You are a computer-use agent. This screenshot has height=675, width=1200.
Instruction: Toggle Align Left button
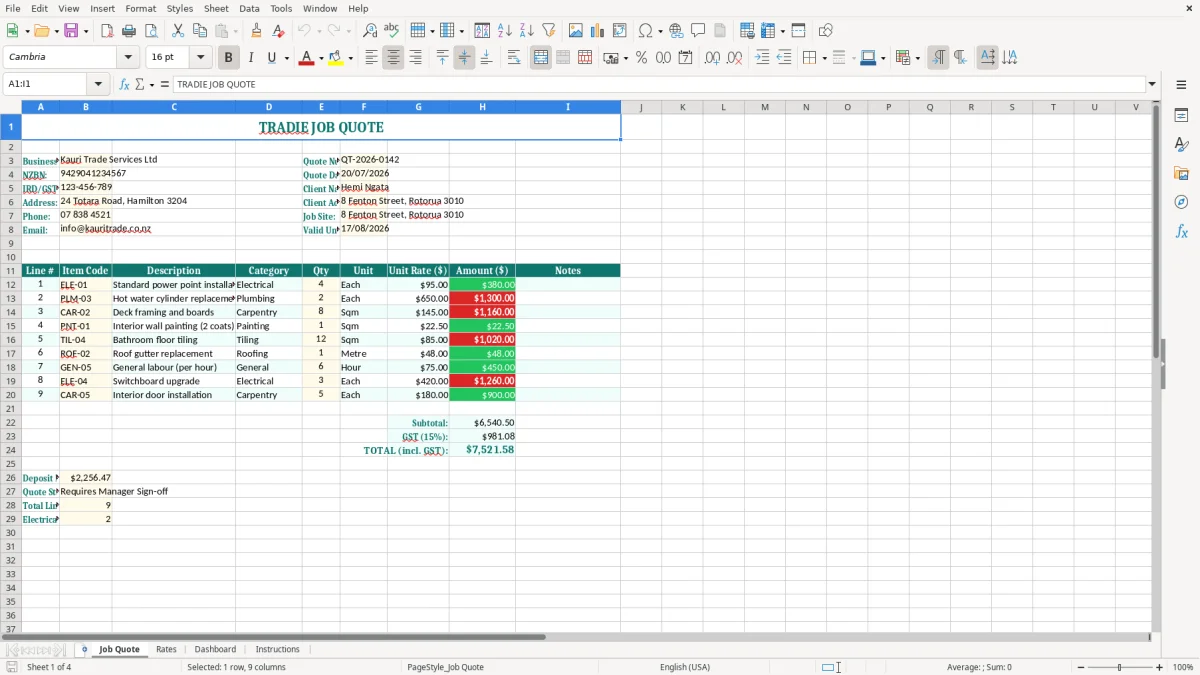(372, 58)
